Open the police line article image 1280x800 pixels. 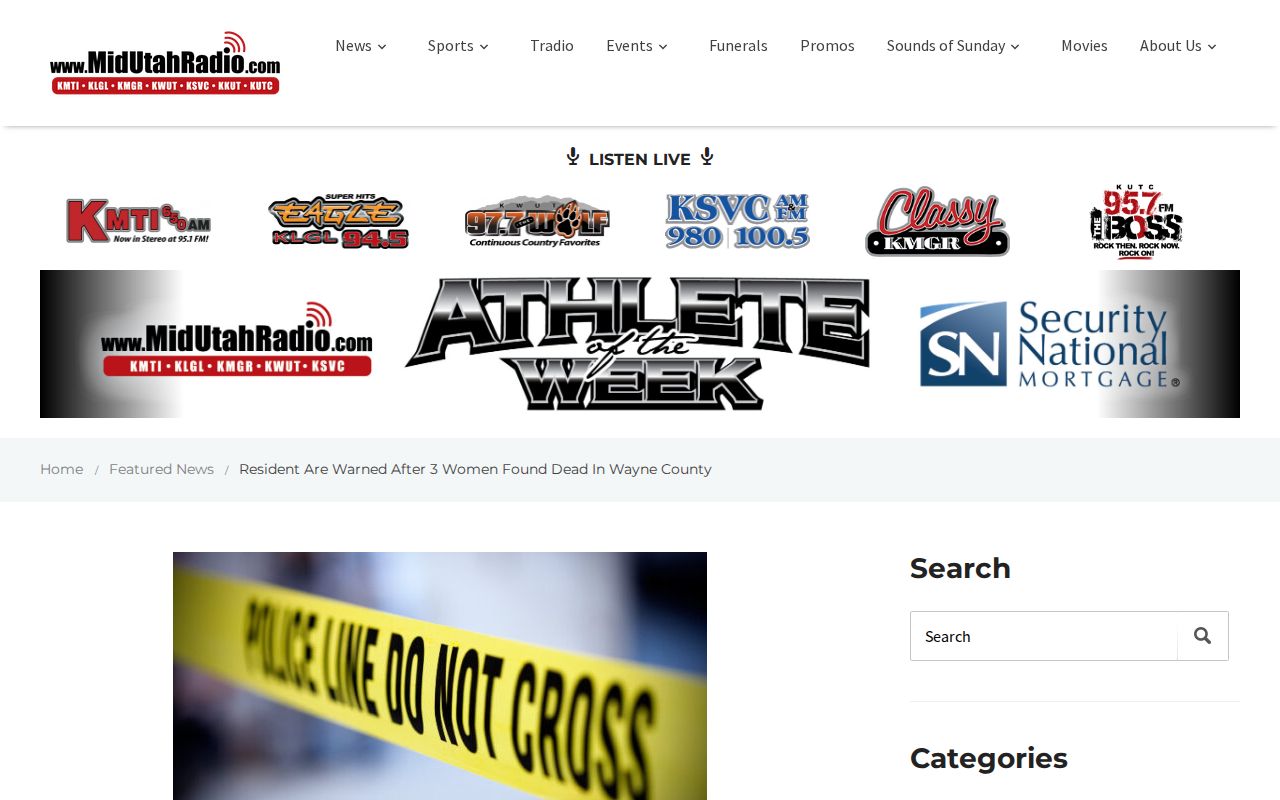pos(440,676)
